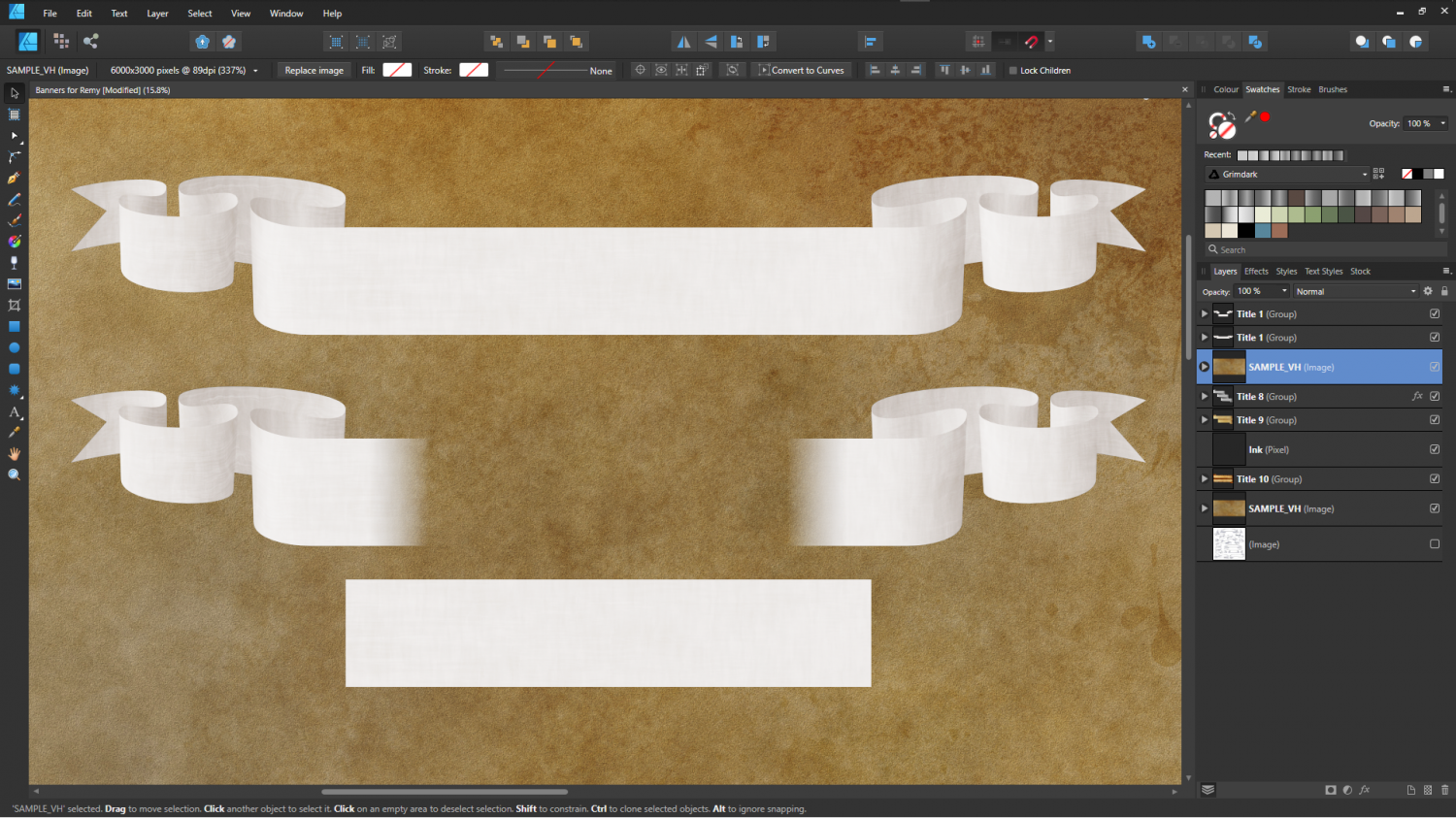1456x818 pixels.
Task: Expand the lower SAMPLE_VH image layer
Action: click(x=1205, y=508)
